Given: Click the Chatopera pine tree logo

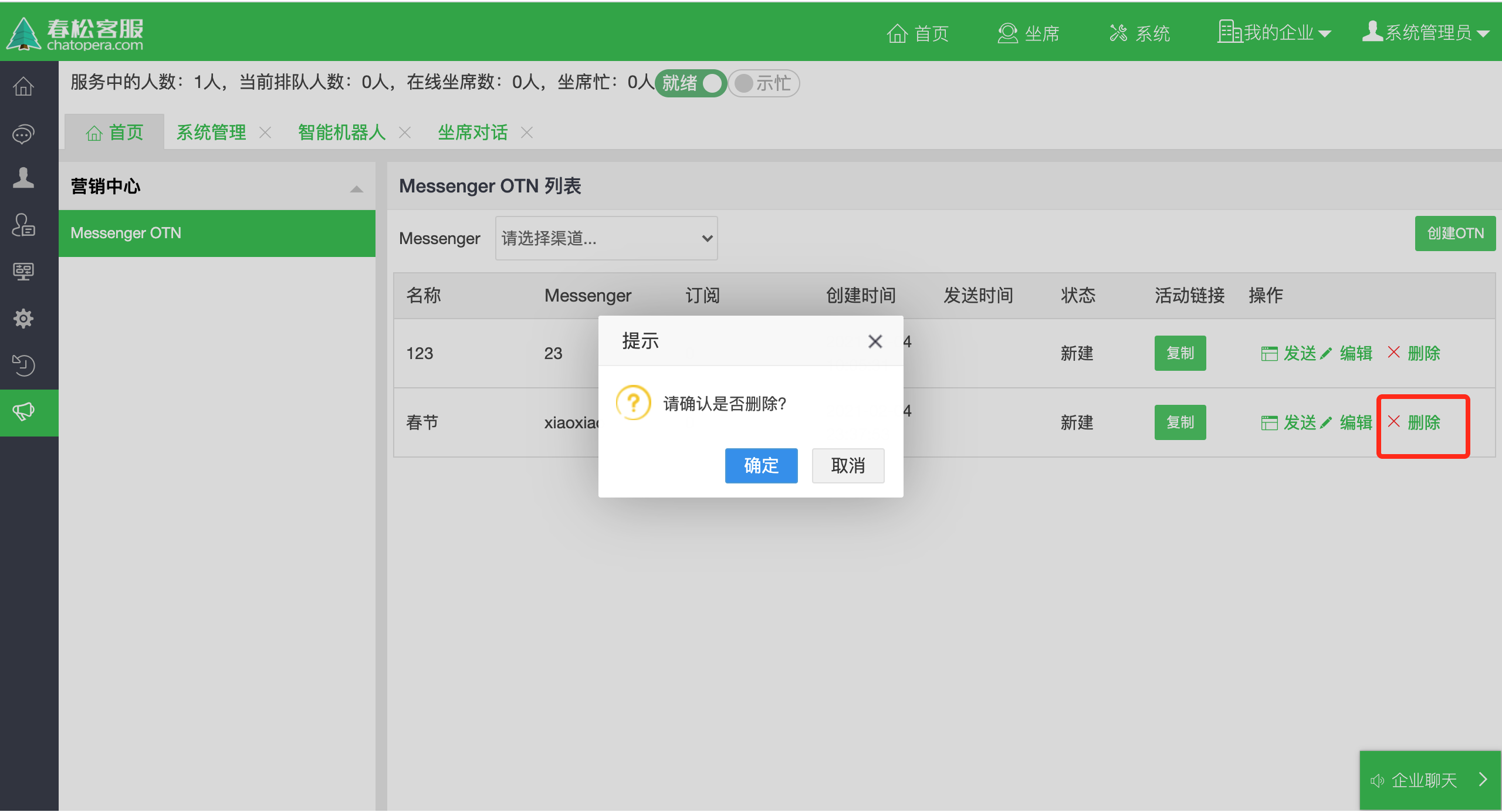Looking at the screenshot, I should (23, 33).
